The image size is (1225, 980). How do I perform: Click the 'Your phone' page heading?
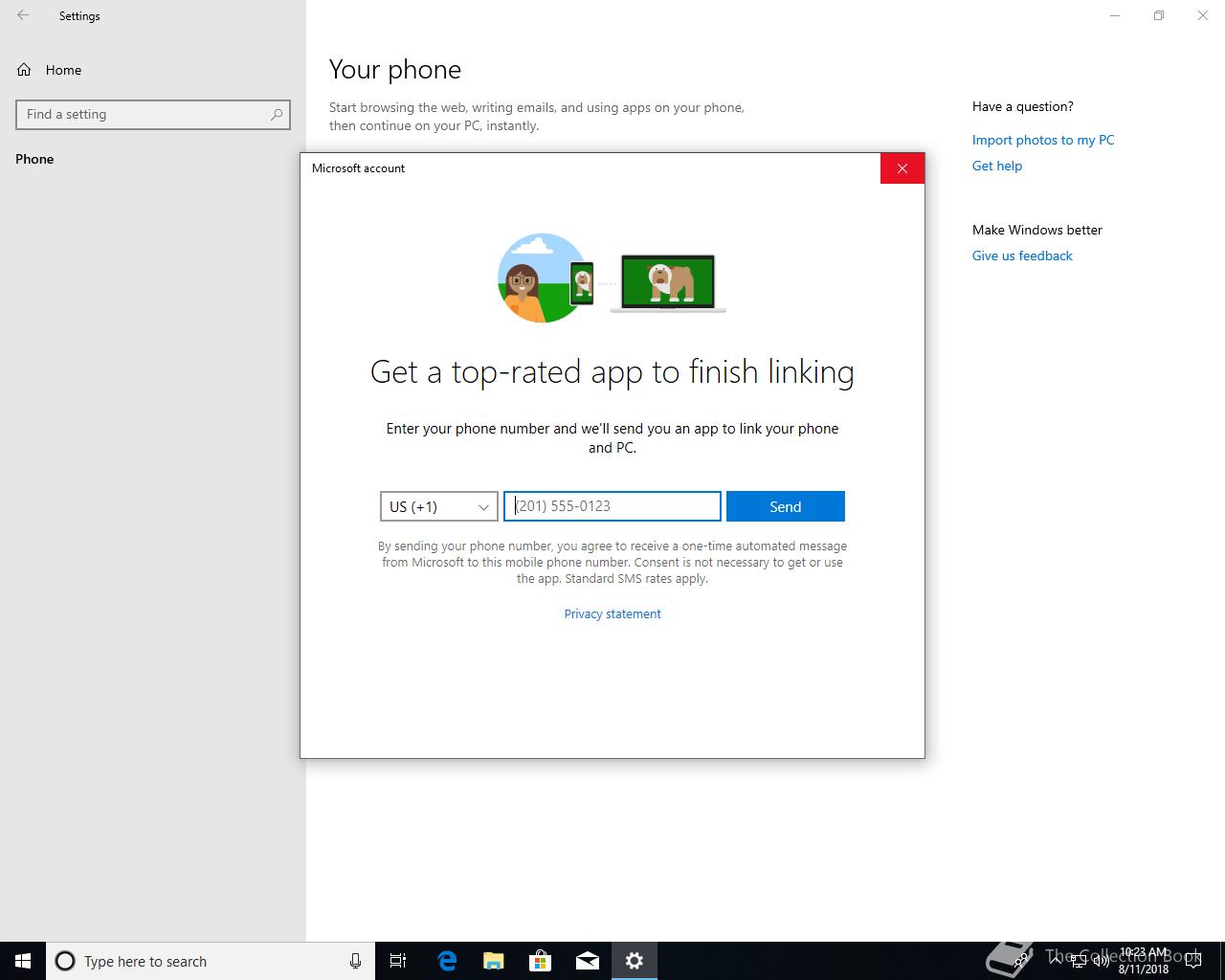pyautogui.click(x=395, y=70)
